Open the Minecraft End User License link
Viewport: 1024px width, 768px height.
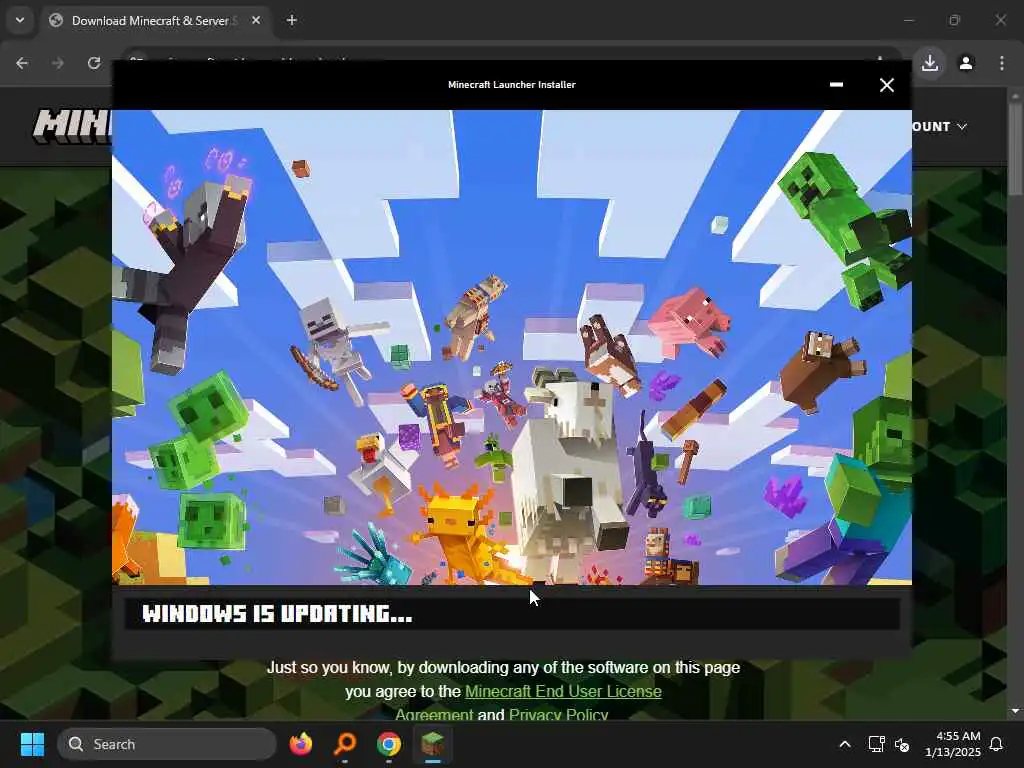click(x=563, y=691)
